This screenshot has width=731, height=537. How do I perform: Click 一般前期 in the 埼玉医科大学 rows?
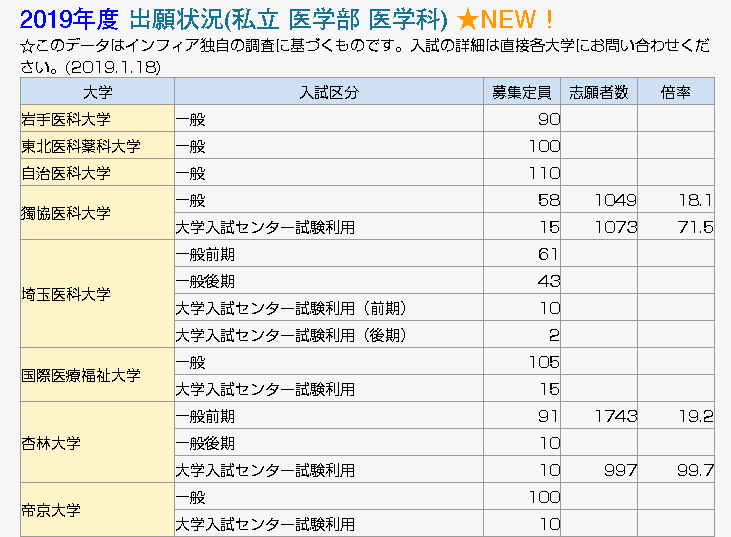205,255
